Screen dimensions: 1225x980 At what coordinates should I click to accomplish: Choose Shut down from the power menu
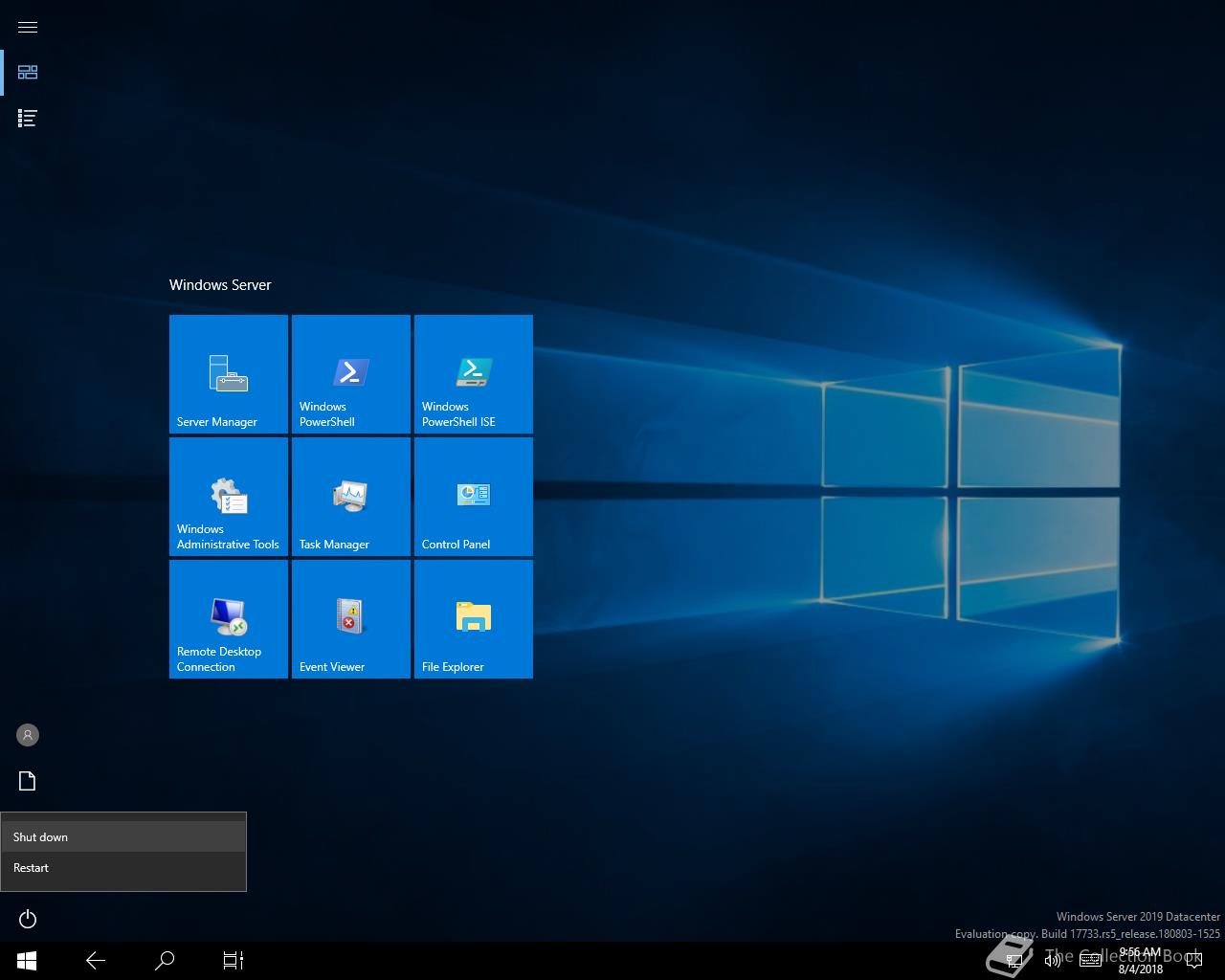123,836
